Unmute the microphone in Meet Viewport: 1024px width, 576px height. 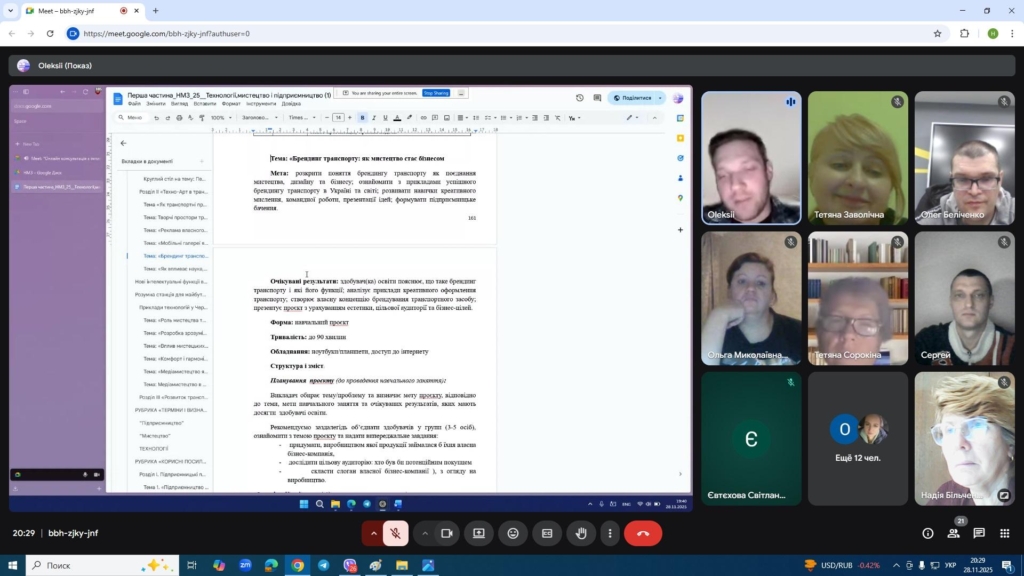point(396,534)
